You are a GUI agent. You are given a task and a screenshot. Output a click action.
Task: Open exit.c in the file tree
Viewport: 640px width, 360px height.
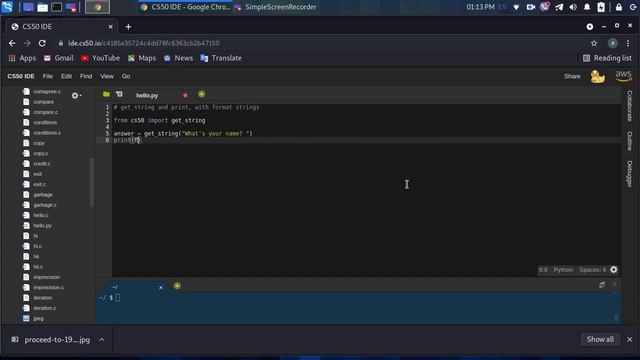tap(40, 184)
